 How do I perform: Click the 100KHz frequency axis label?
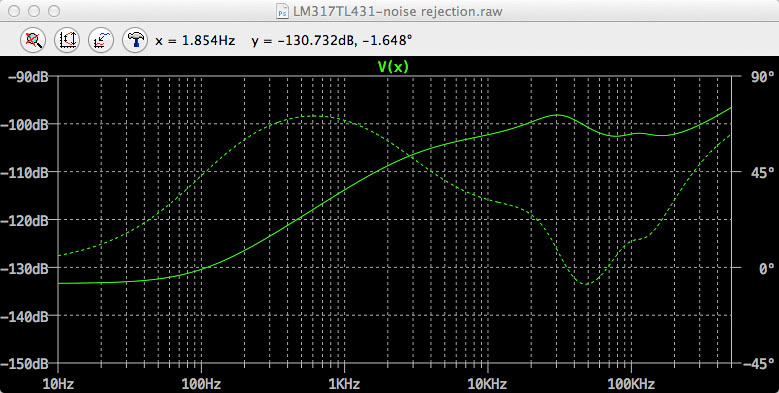pyautogui.click(x=631, y=384)
